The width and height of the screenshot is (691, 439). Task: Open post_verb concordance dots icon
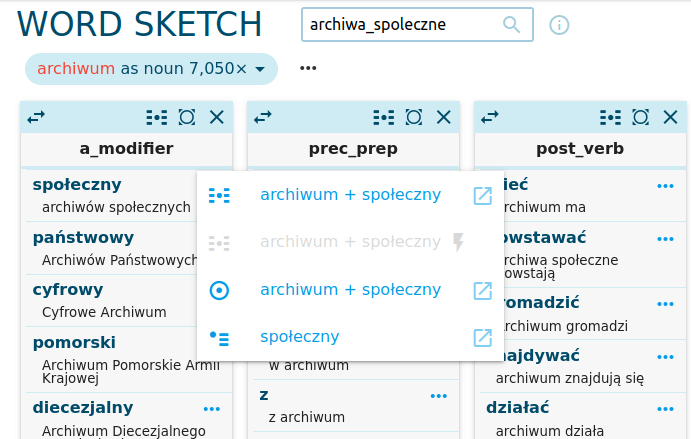[610, 117]
